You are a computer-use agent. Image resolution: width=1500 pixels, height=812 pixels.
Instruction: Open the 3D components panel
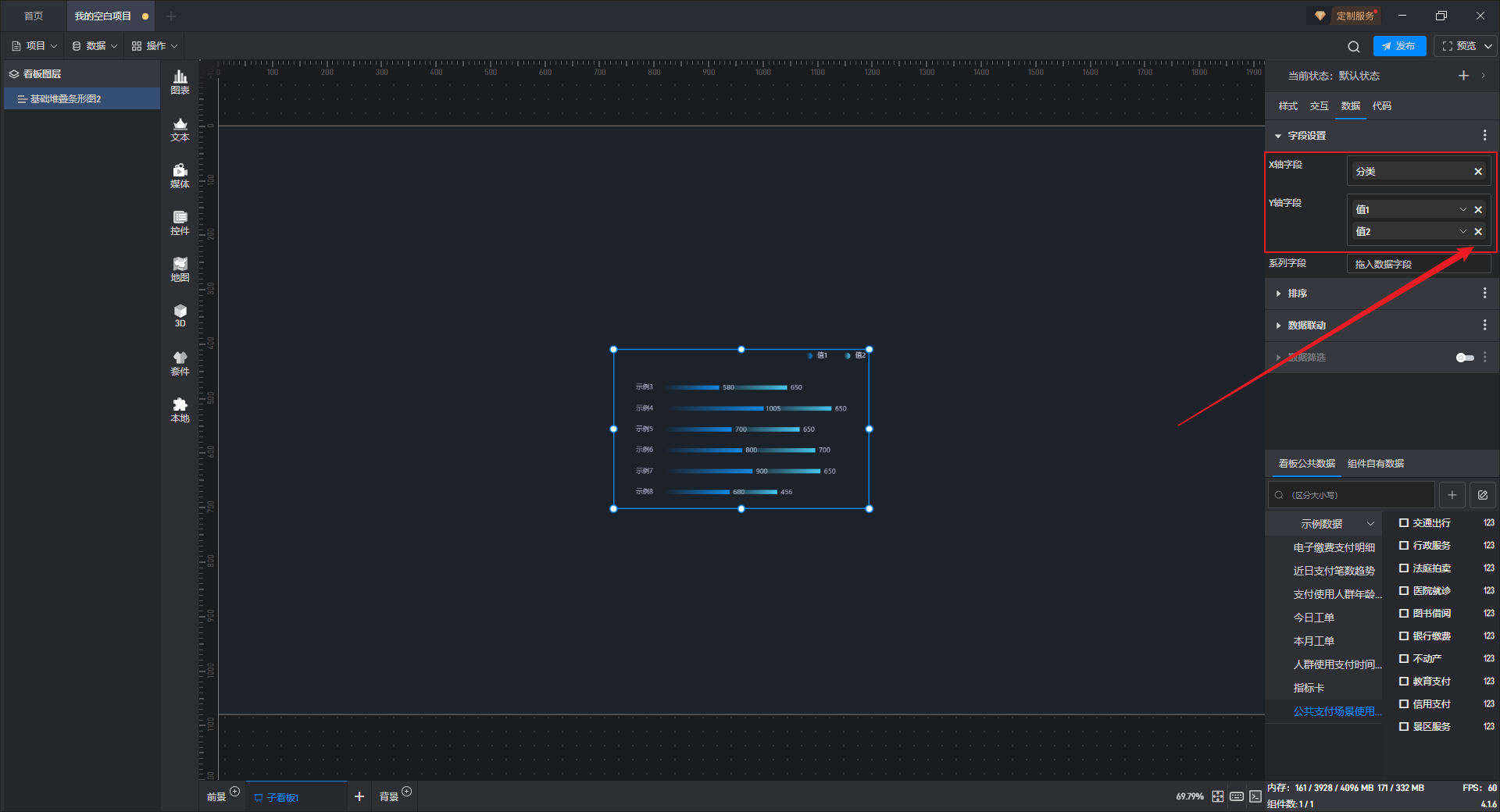click(180, 315)
